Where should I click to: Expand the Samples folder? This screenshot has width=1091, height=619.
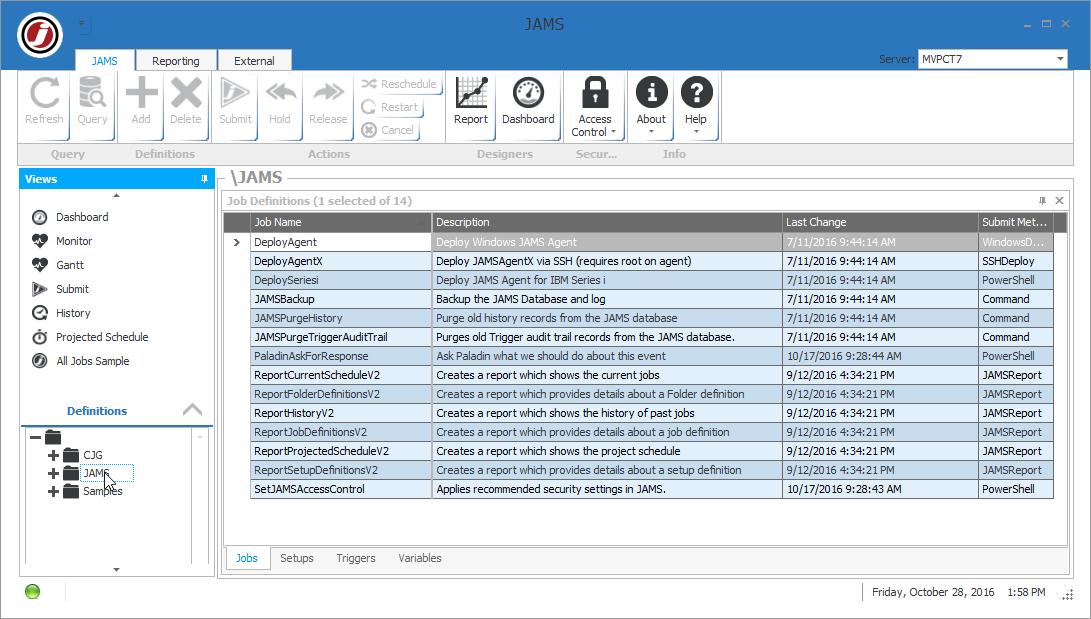click(x=53, y=492)
